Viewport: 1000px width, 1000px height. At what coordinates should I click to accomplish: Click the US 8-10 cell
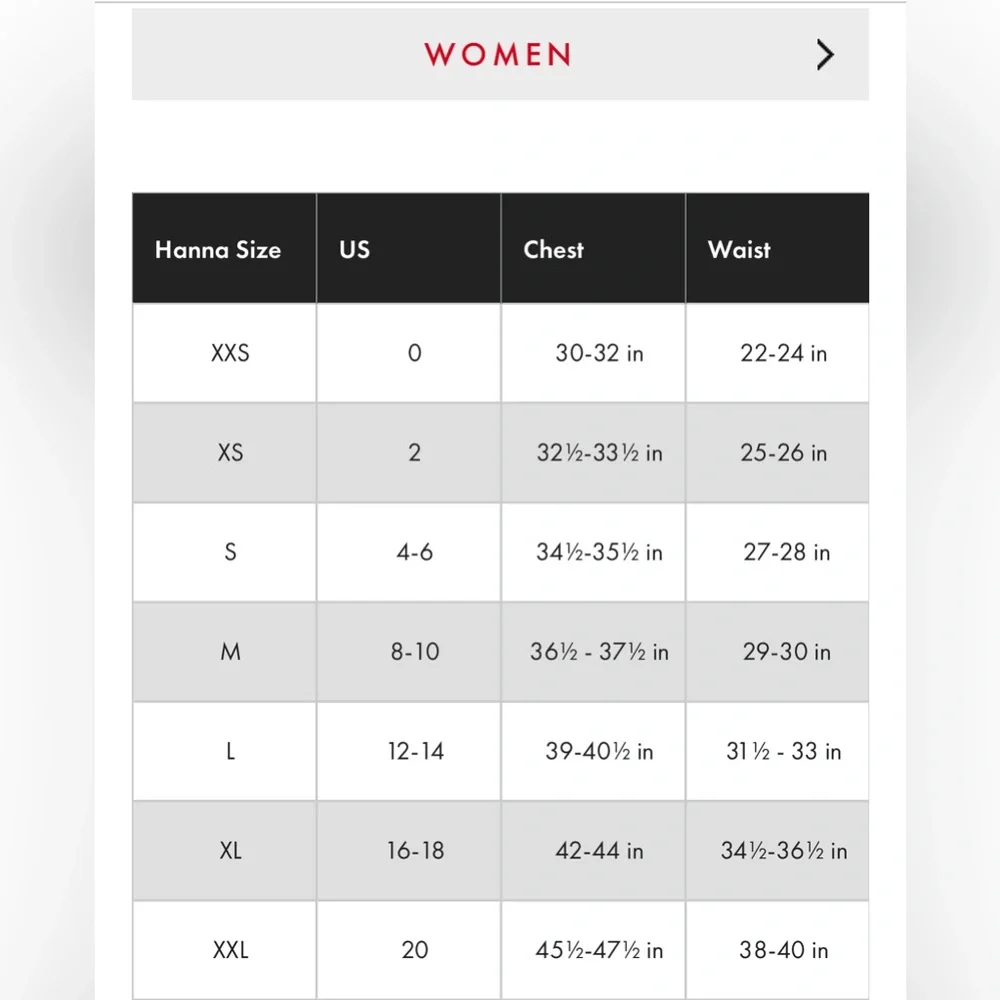(x=415, y=652)
